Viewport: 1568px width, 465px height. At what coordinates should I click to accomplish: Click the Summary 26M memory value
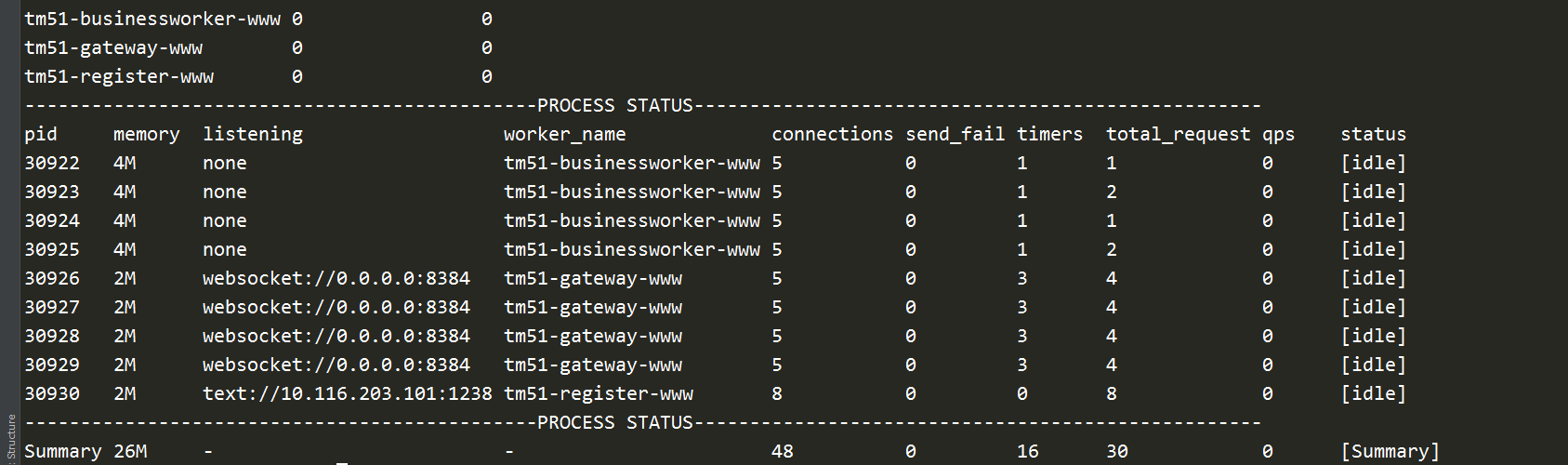(130, 451)
